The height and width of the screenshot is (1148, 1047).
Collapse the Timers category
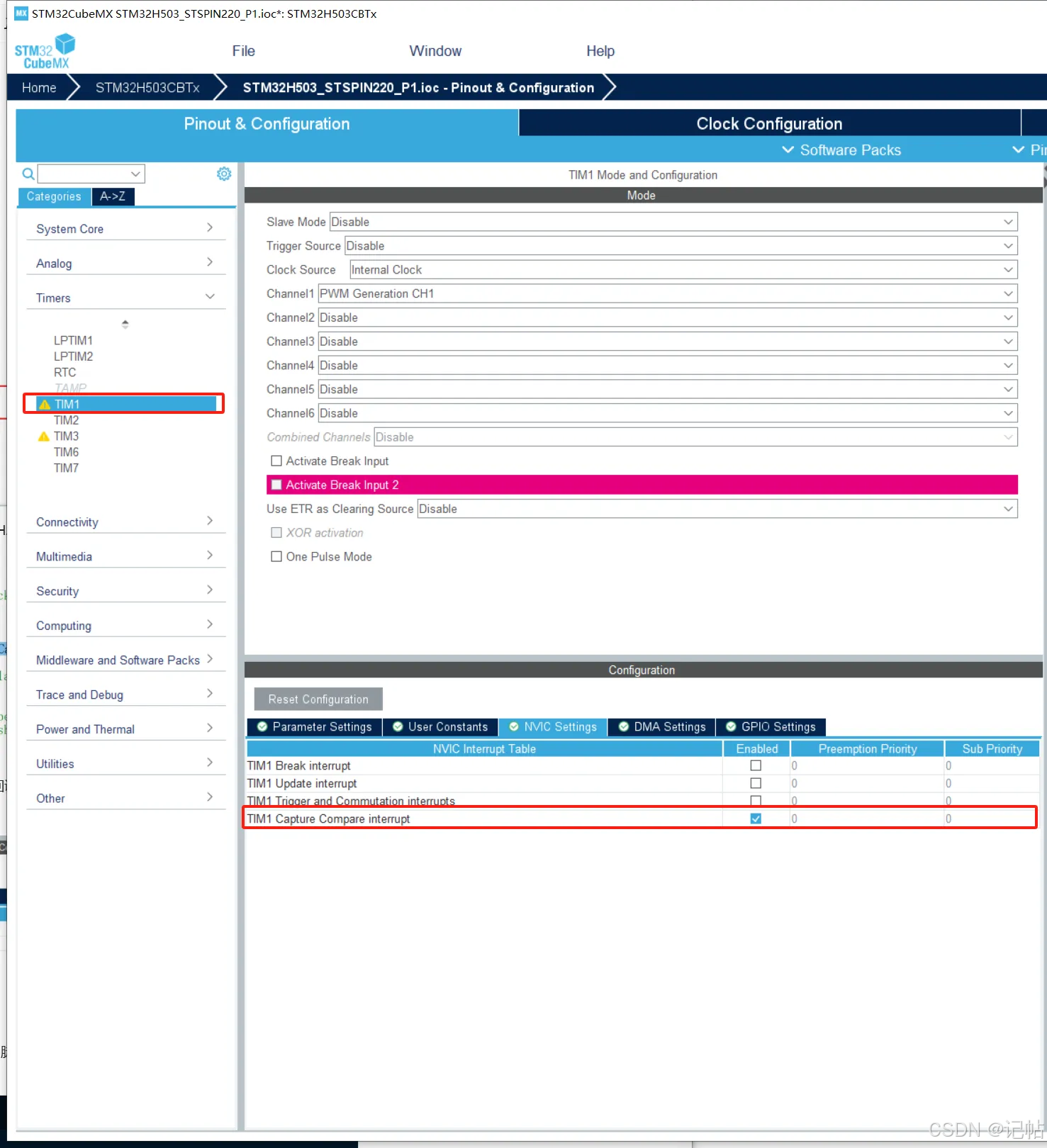(125, 298)
